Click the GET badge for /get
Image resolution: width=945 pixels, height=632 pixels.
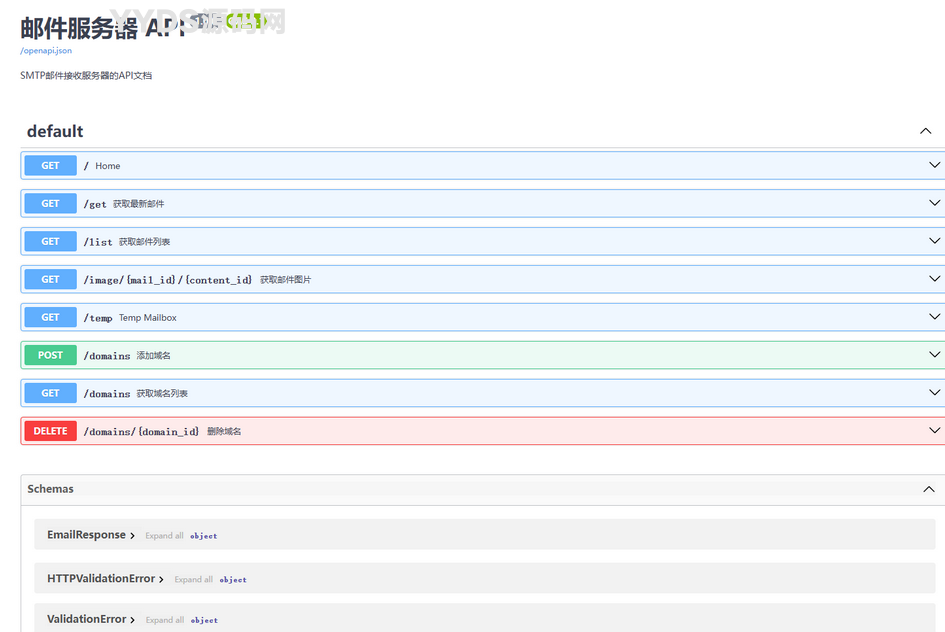click(x=51, y=204)
